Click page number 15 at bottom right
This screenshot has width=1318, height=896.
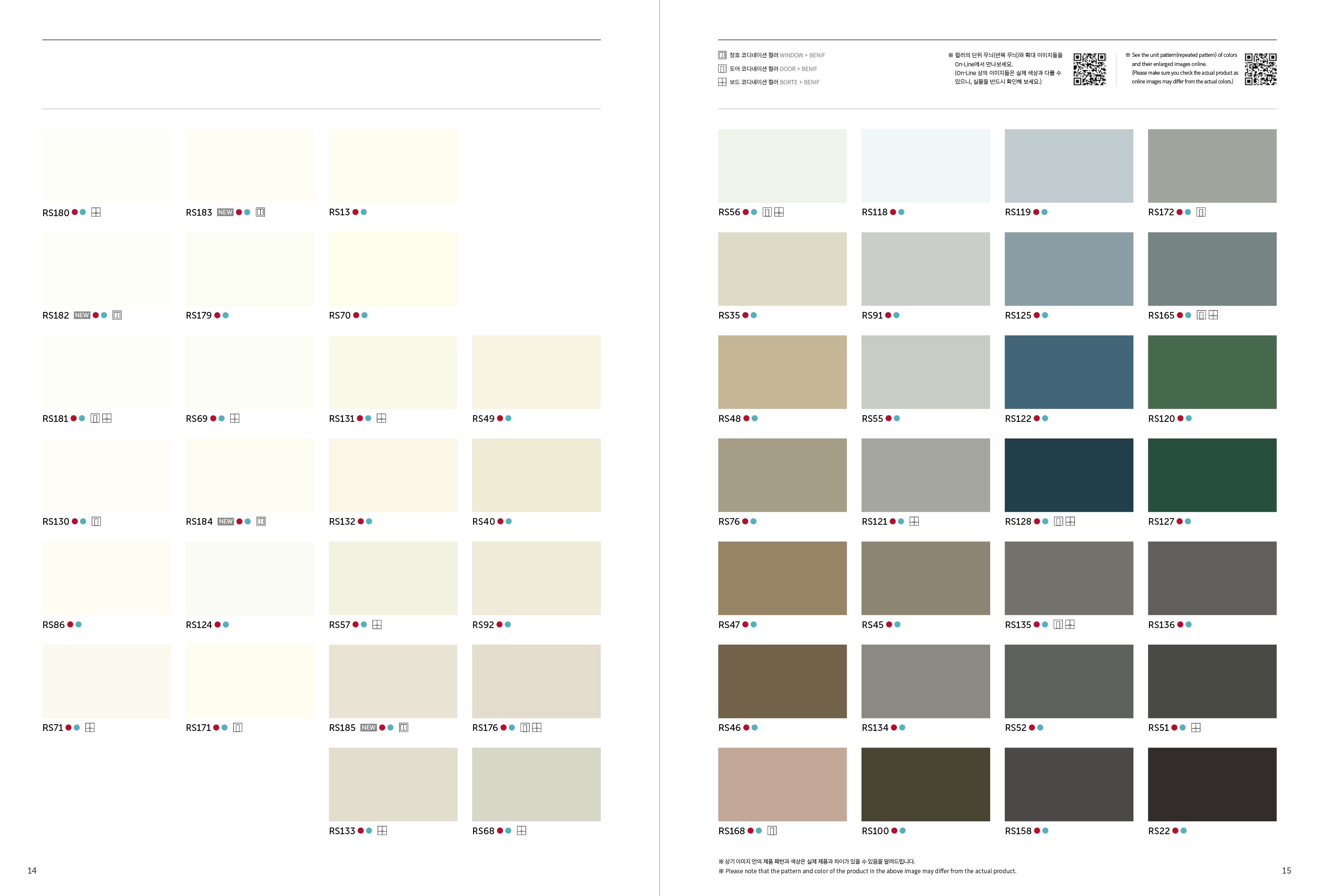[1286, 871]
